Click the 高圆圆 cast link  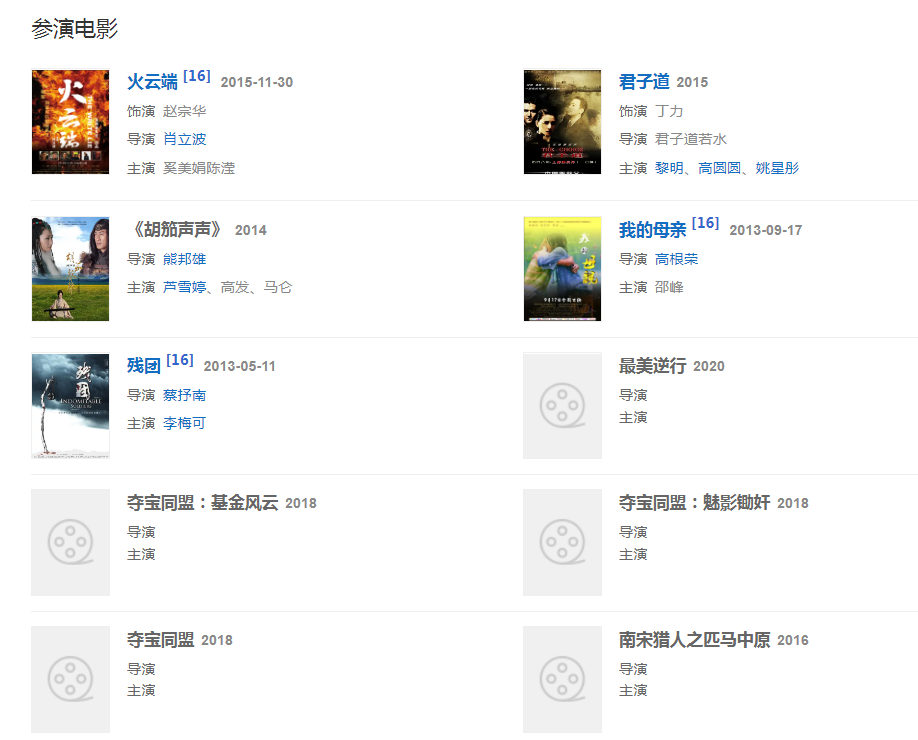[720, 168]
